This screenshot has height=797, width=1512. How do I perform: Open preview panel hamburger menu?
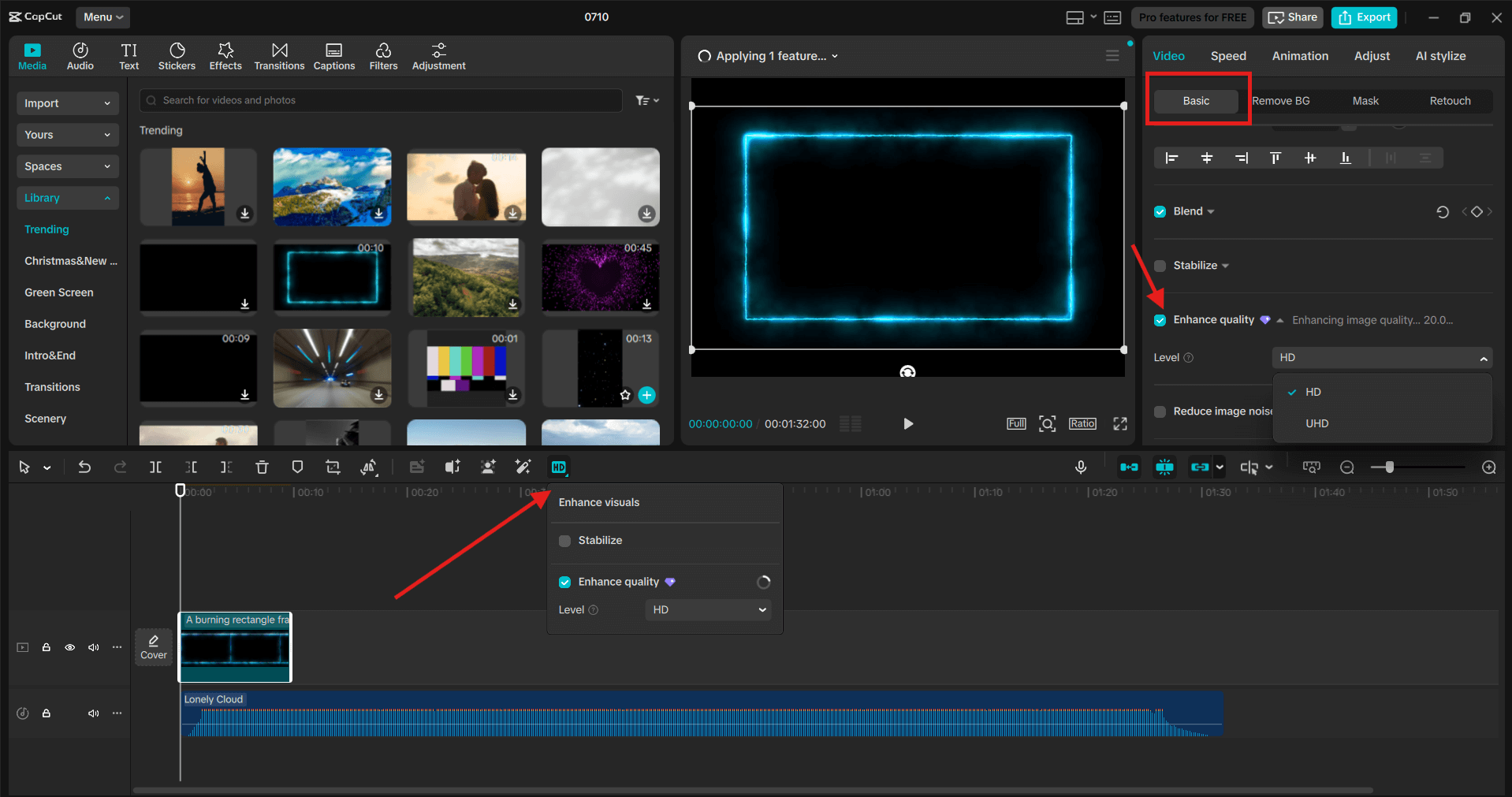(1112, 56)
